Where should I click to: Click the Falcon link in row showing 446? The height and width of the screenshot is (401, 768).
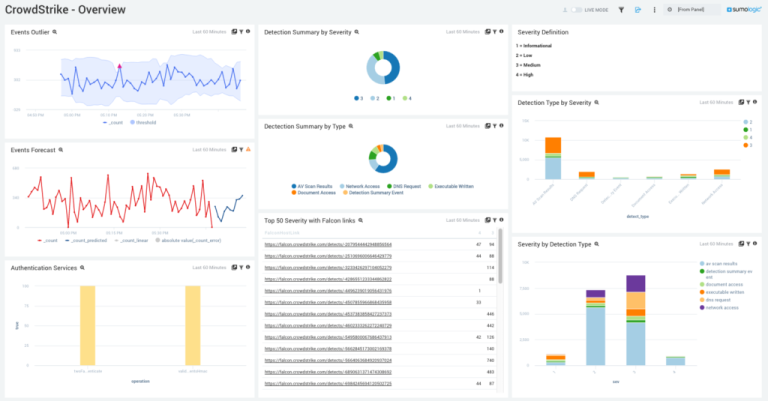tap(328, 314)
